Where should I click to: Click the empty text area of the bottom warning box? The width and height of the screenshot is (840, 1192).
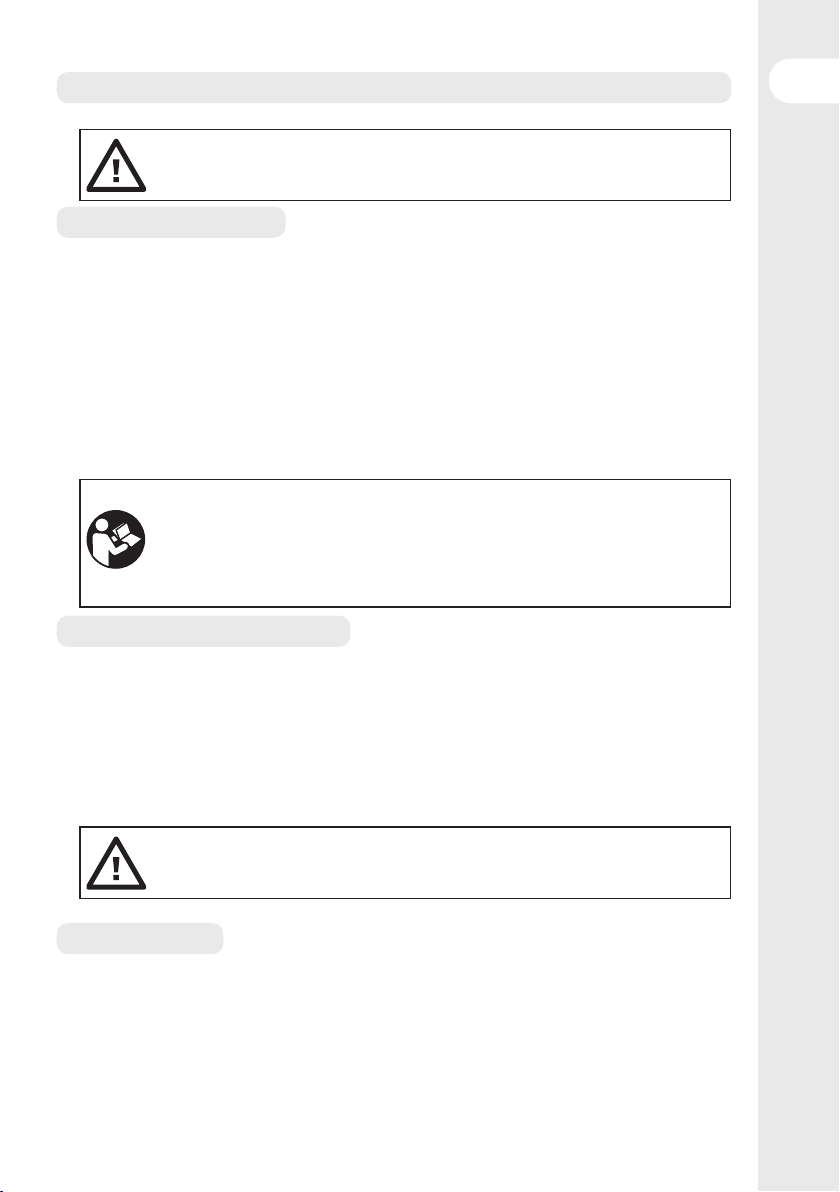(x=437, y=863)
